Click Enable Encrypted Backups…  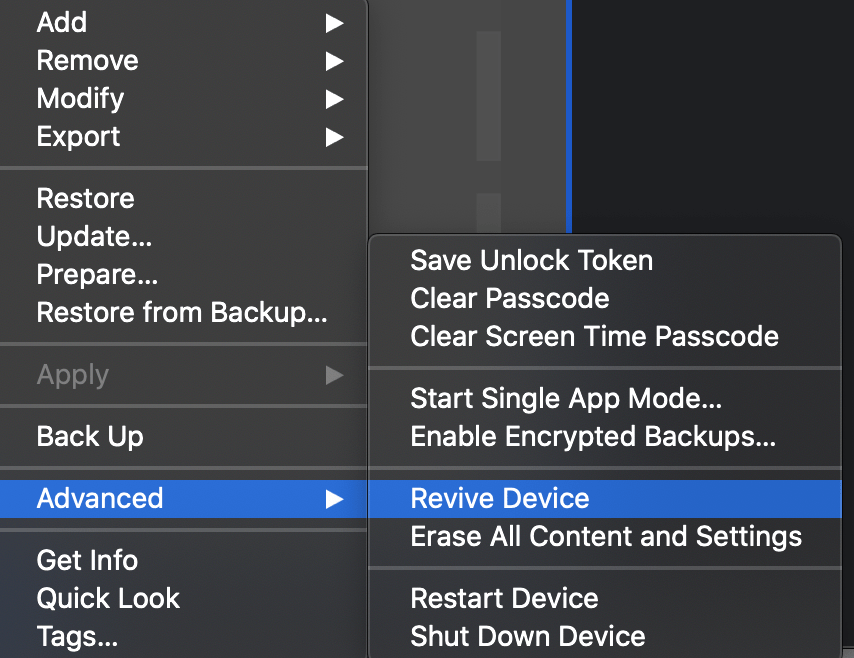pos(593,436)
